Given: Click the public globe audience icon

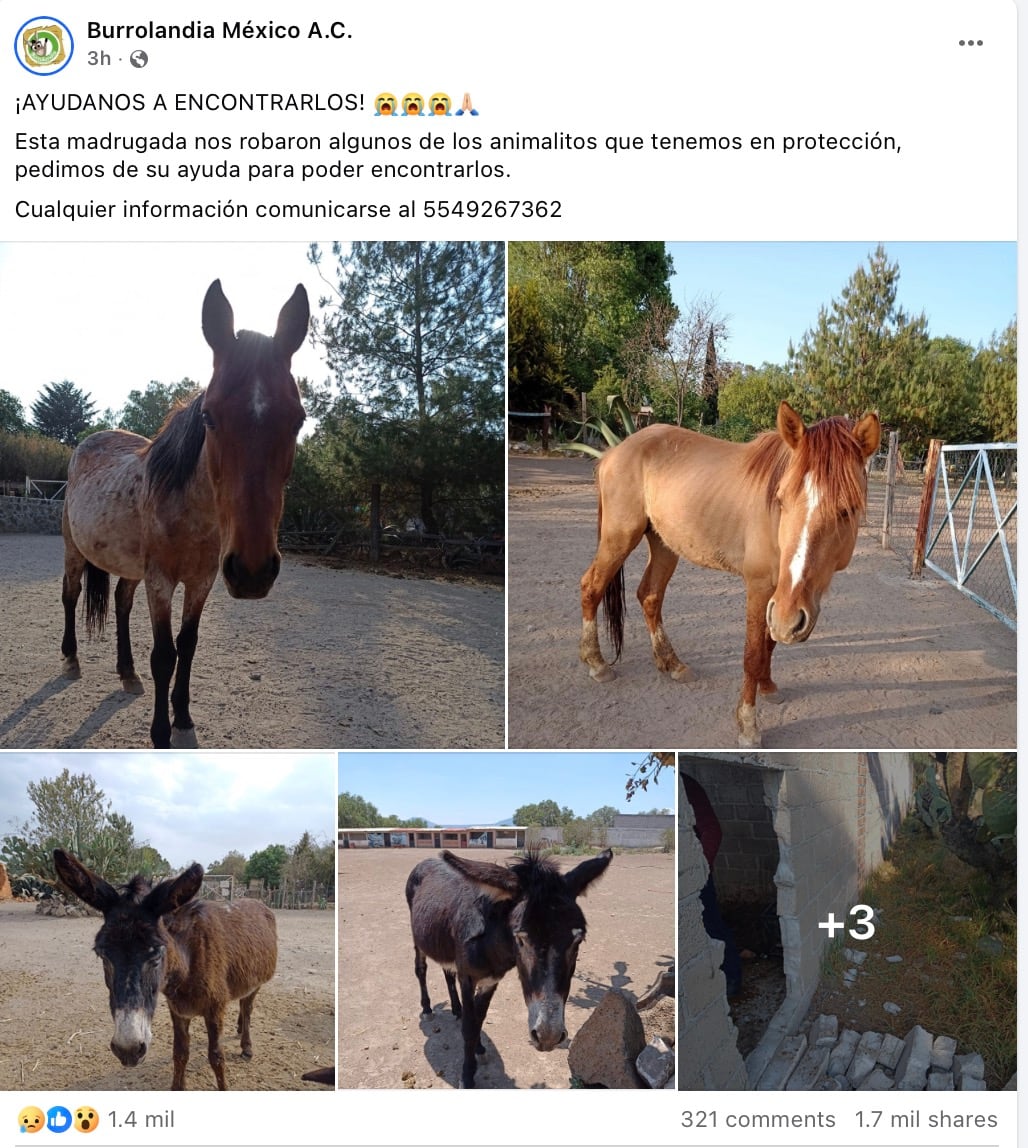Looking at the screenshot, I should pos(138,59).
